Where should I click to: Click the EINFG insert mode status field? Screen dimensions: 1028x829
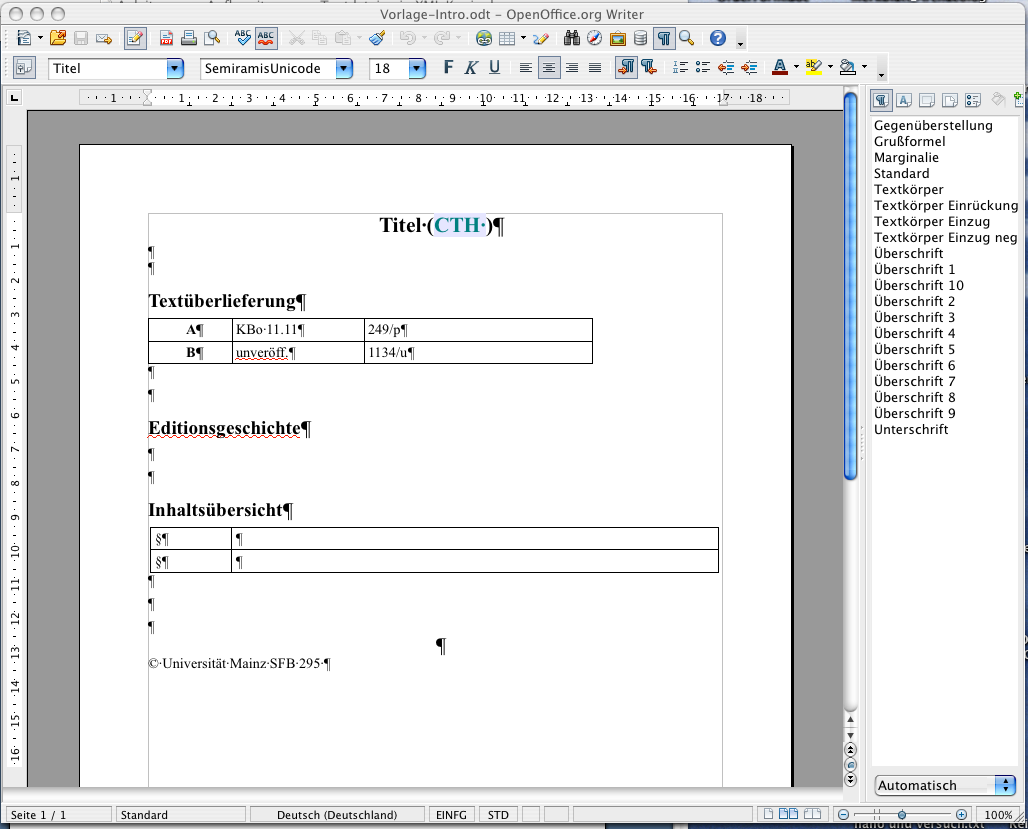click(451, 815)
